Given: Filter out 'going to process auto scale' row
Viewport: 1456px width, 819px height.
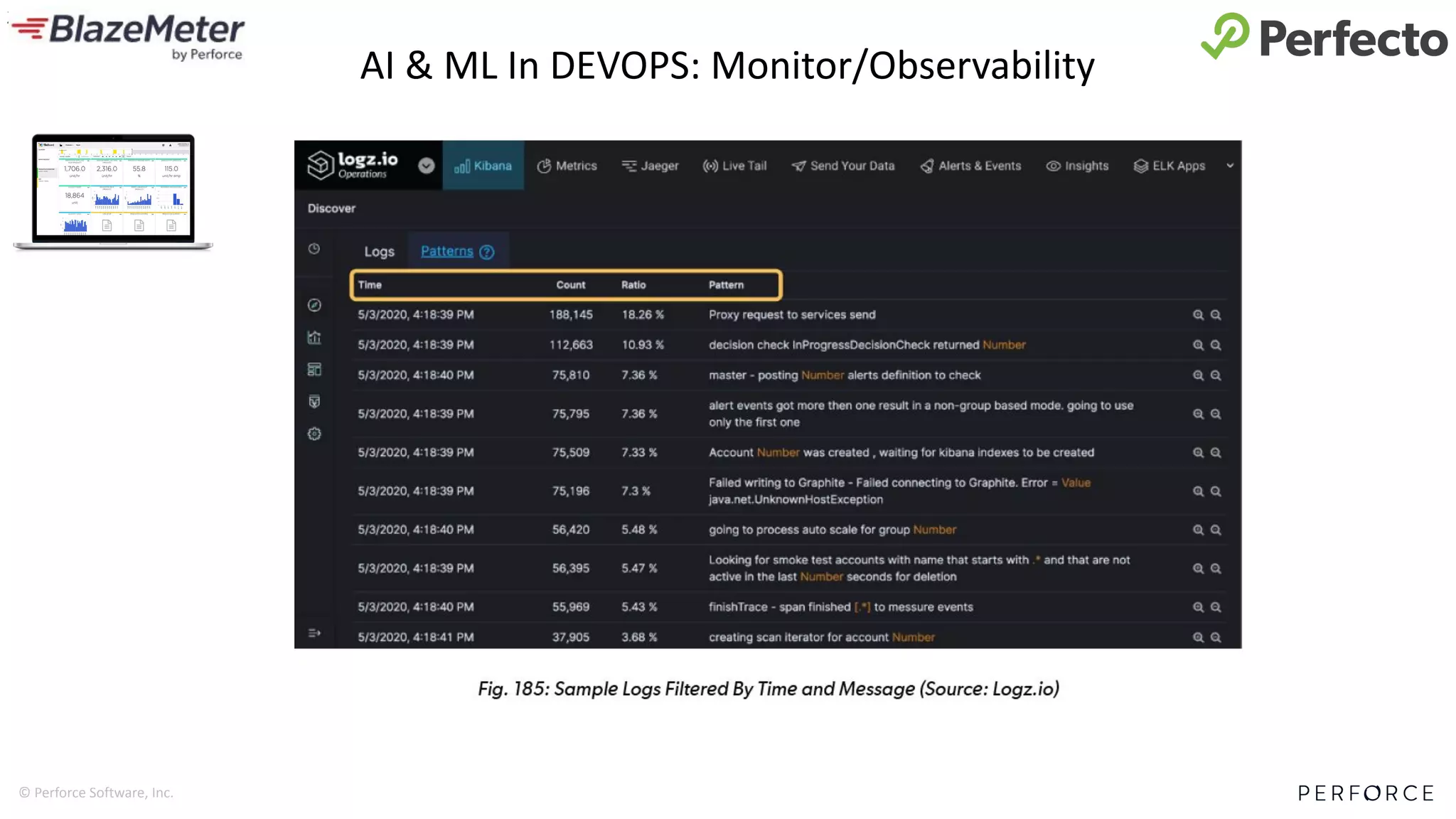Looking at the screenshot, I should click(1216, 530).
